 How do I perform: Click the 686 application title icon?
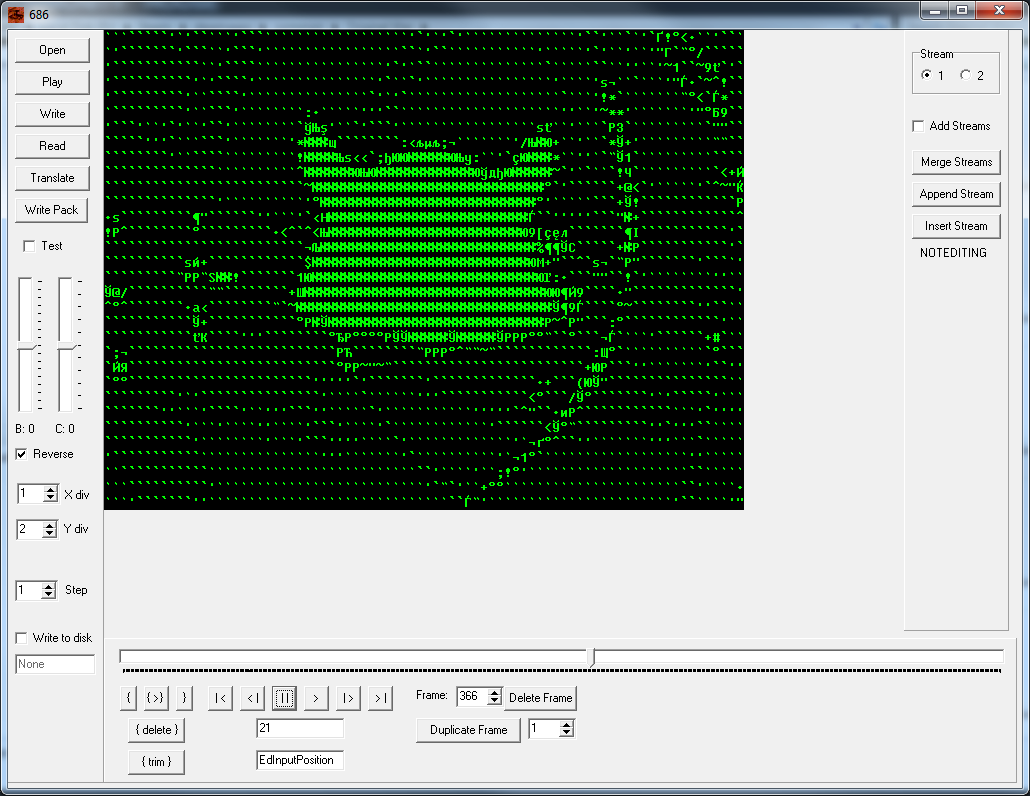click(16, 14)
